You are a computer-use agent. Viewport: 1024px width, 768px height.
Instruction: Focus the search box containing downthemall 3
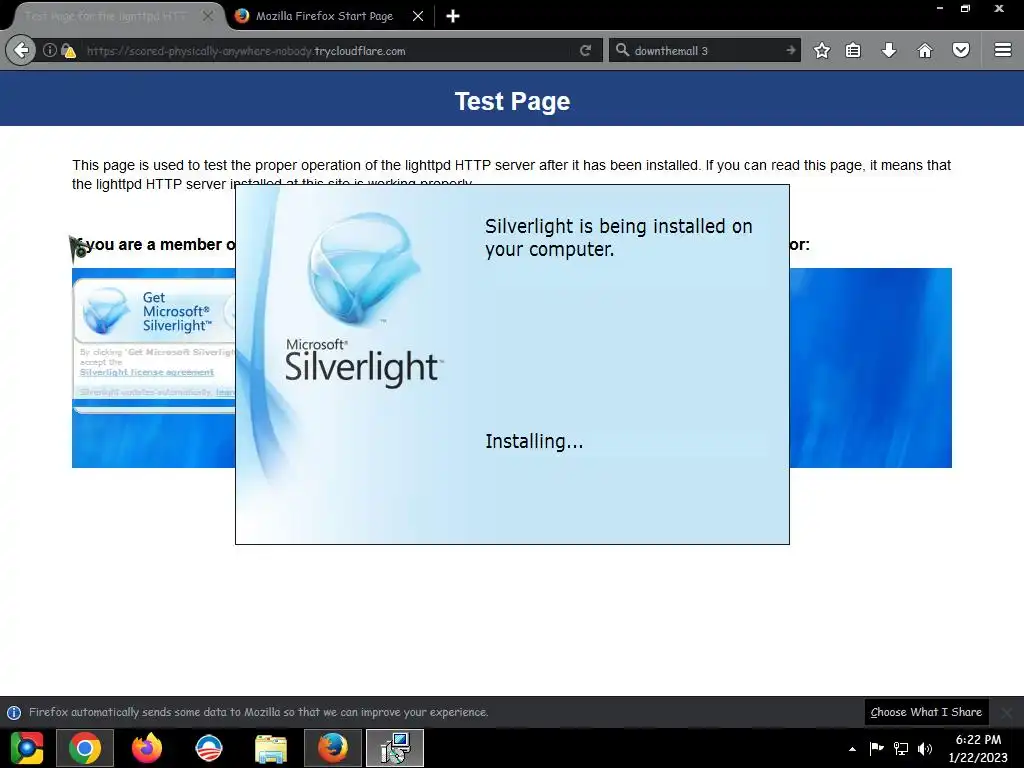(705, 50)
